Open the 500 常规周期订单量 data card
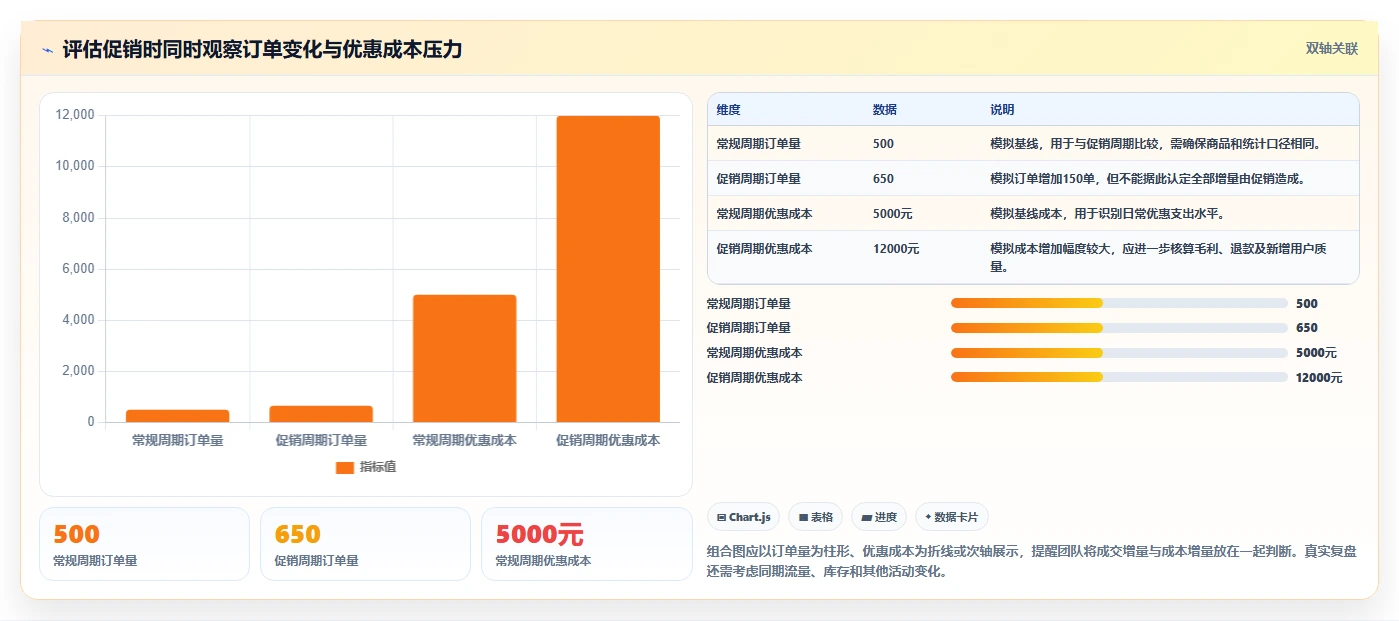1399x621 pixels. (144, 544)
